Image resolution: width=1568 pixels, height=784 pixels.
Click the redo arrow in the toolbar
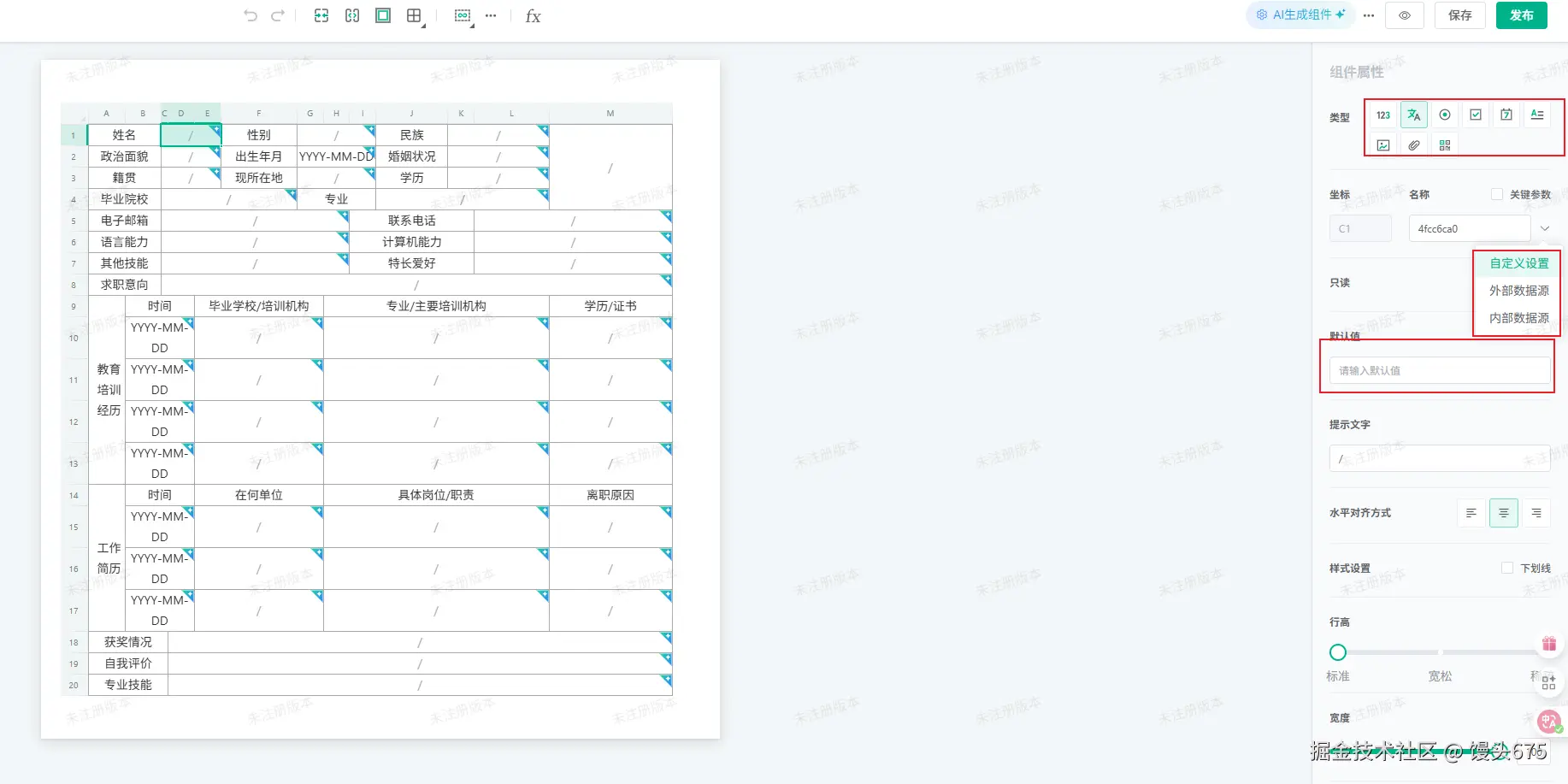[278, 15]
